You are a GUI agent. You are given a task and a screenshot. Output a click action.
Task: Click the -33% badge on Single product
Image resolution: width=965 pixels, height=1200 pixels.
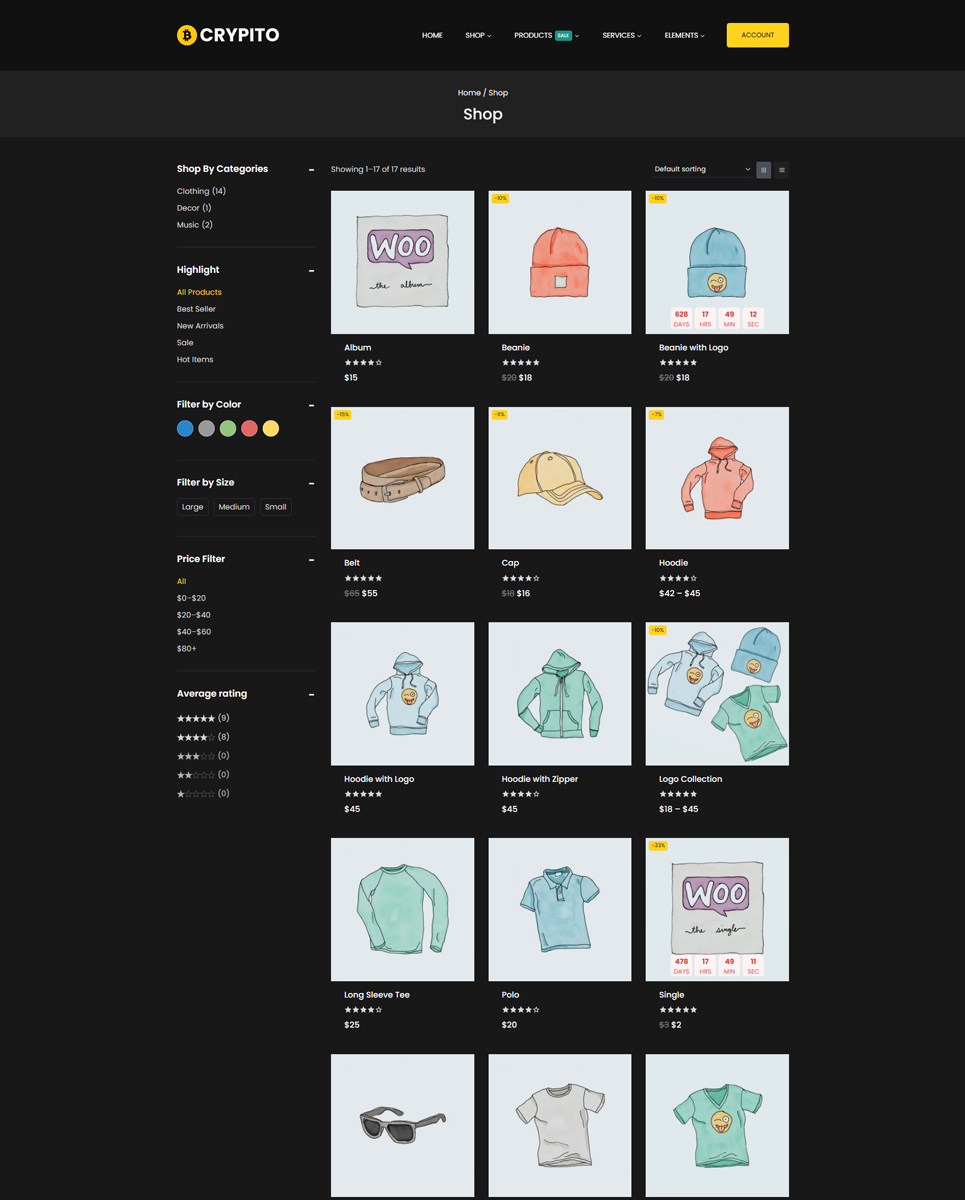pyautogui.click(x=658, y=846)
